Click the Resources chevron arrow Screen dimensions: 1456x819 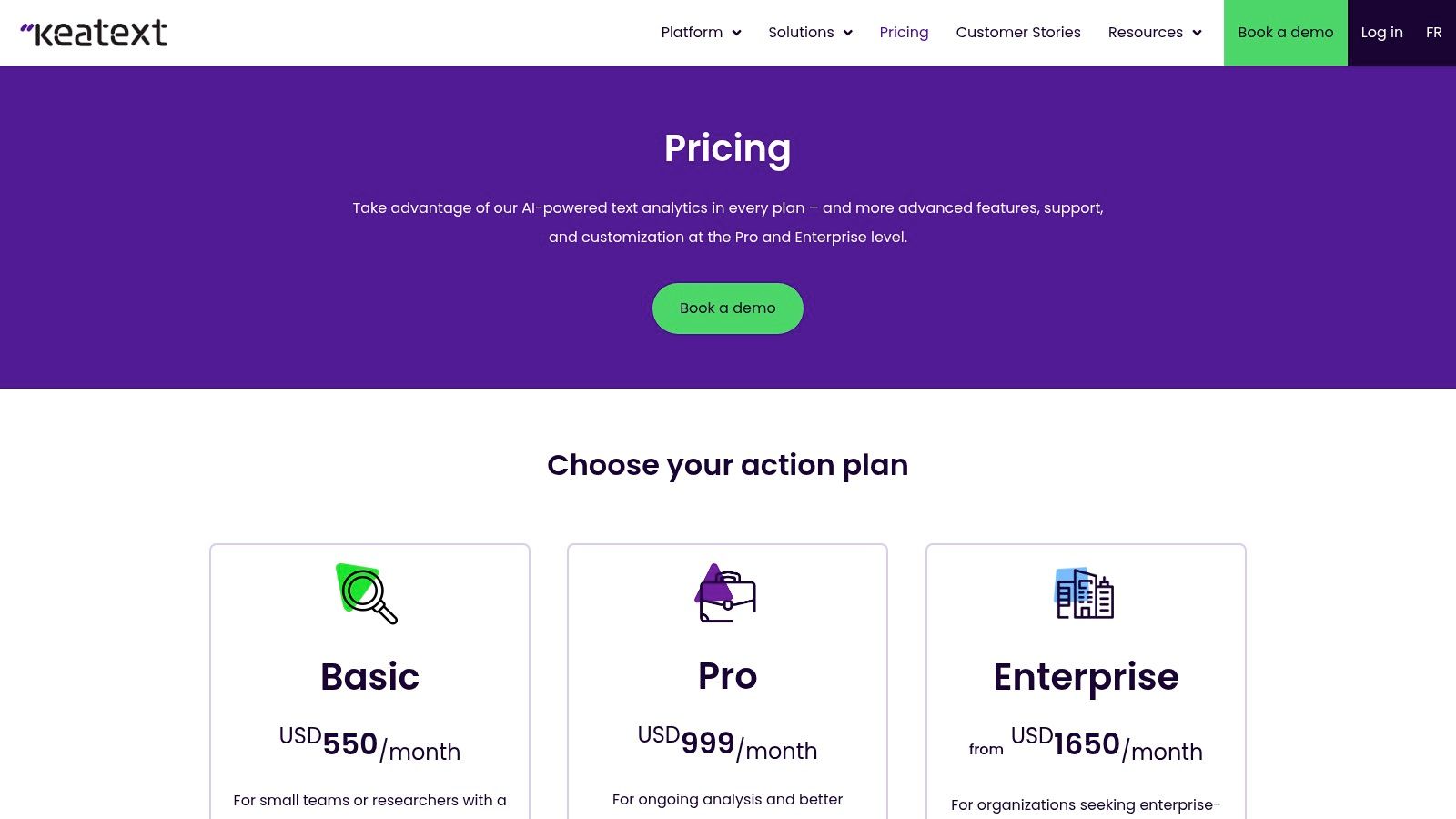pos(1198,34)
